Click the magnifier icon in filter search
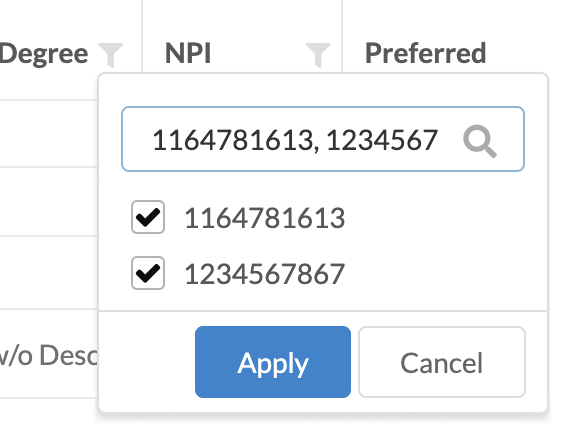 (480, 141)
